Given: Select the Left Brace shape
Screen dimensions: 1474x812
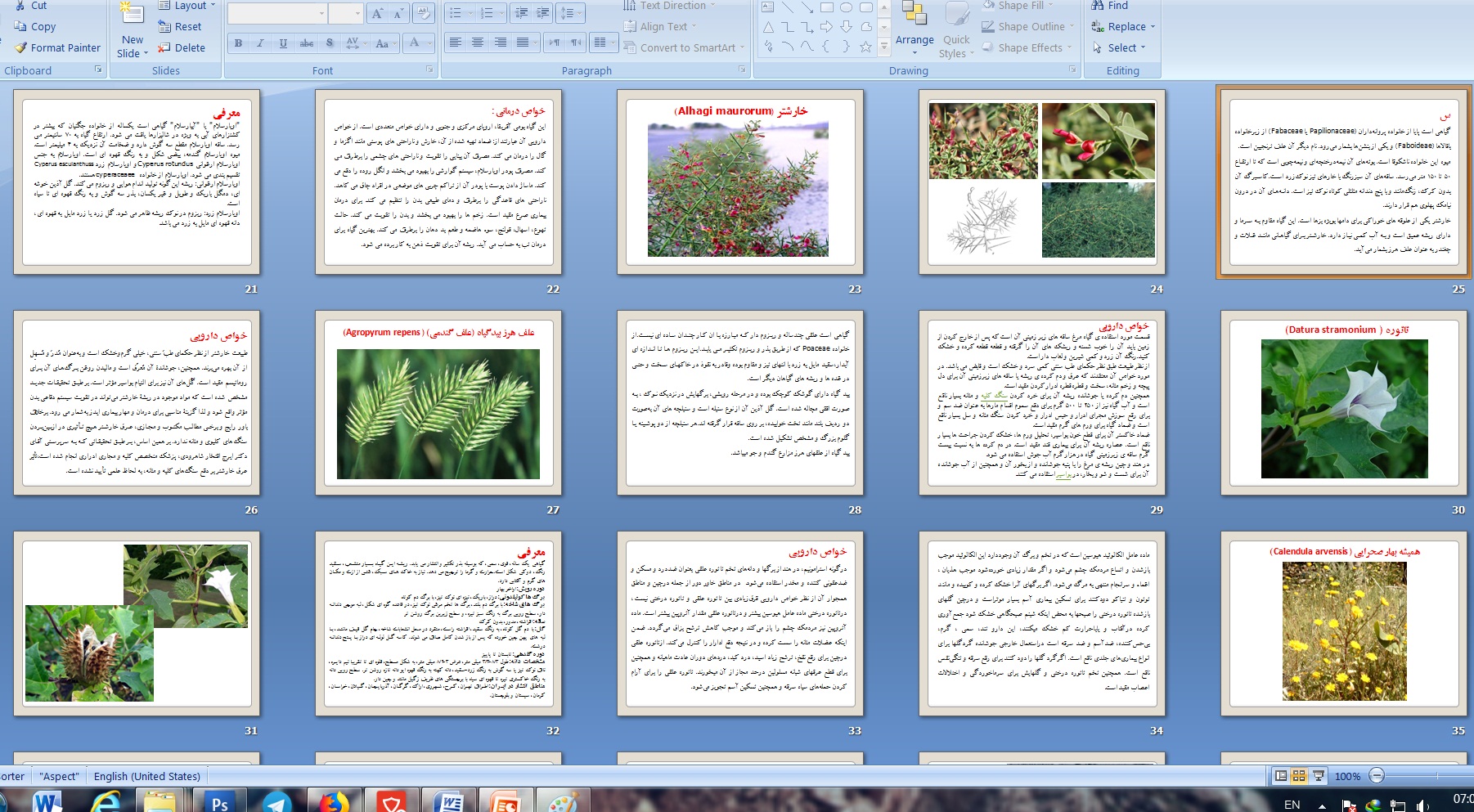Looking at the screenshot, I should (827, 47).
